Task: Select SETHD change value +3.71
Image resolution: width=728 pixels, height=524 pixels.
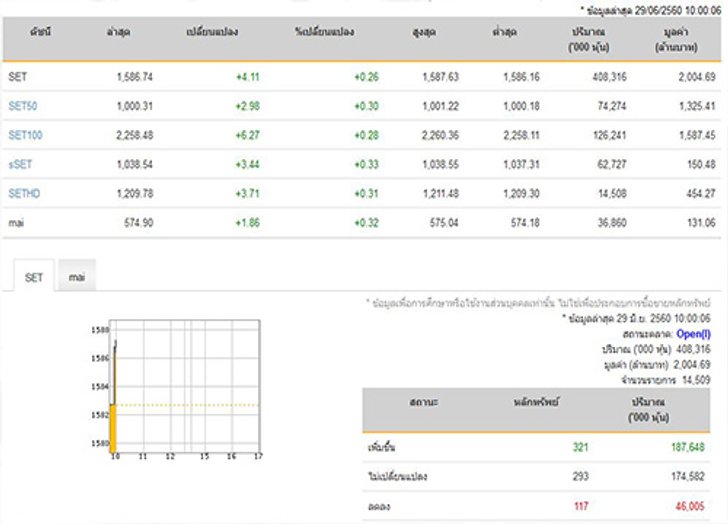Action: (x=247, y=194)
